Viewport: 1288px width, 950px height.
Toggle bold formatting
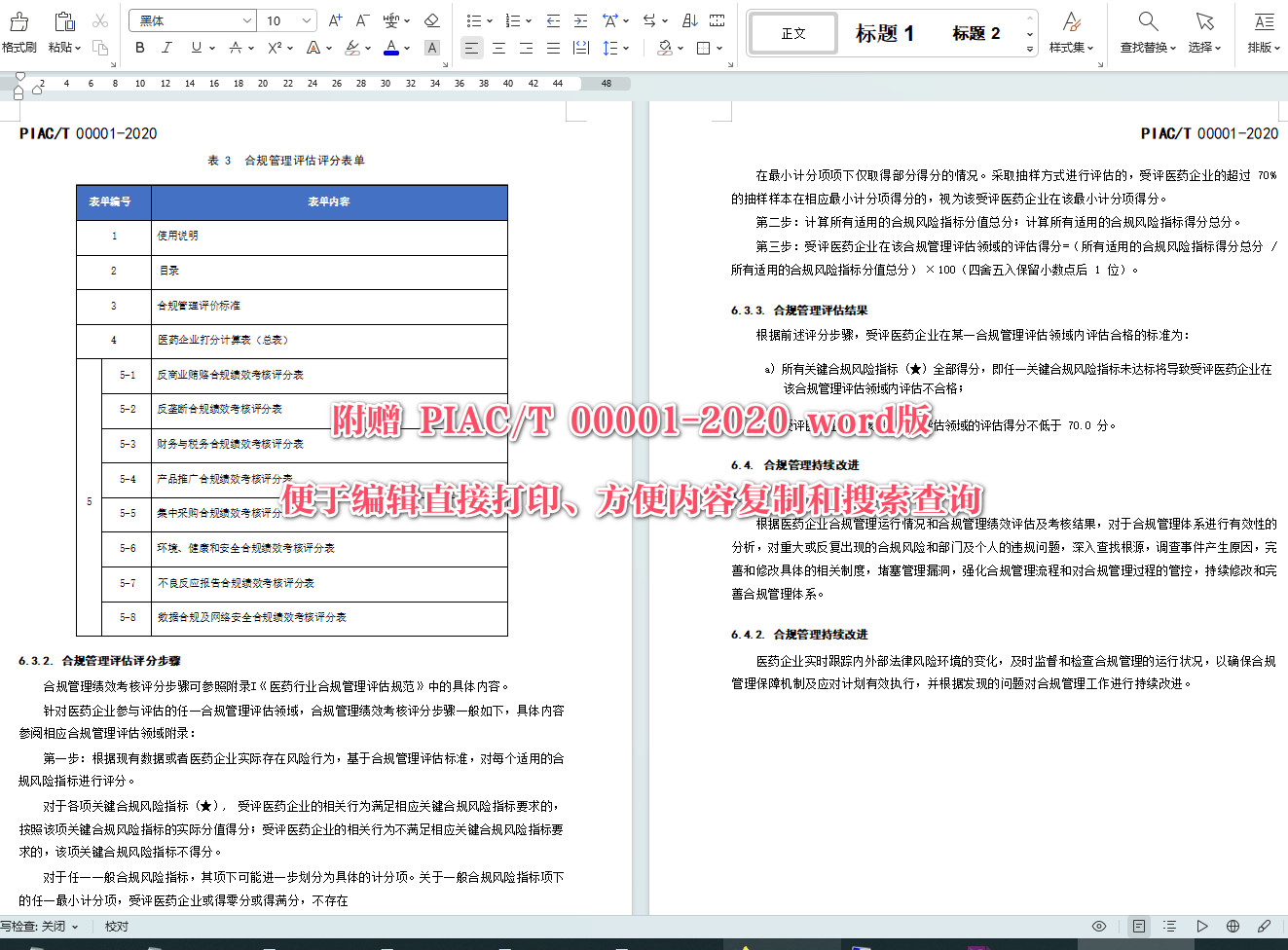tap(139, 48)
